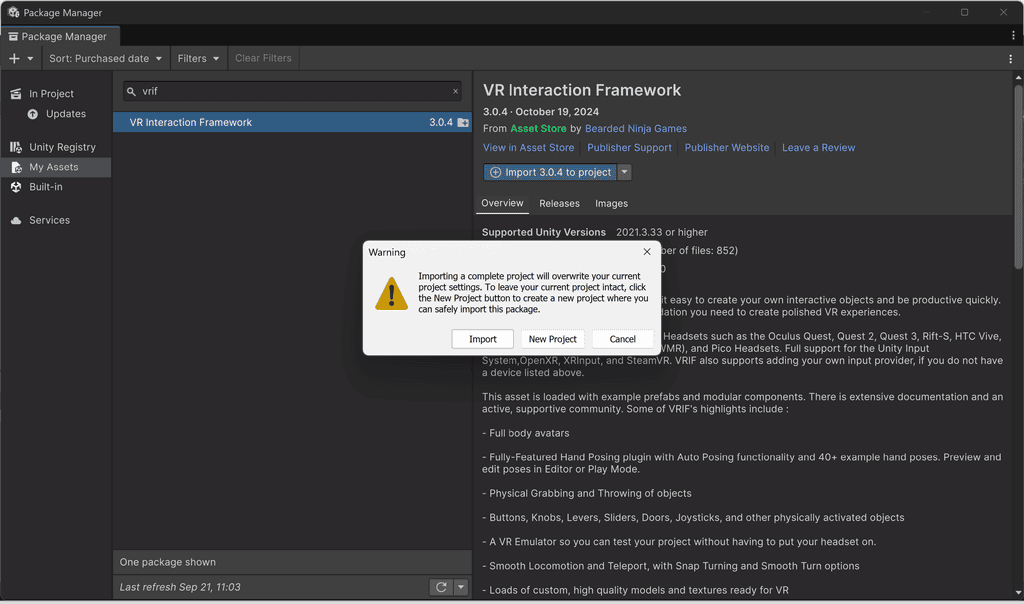Click the plus add package icon
The image size is (1024, 604).
pyautogui.click(x=14, y=59)
